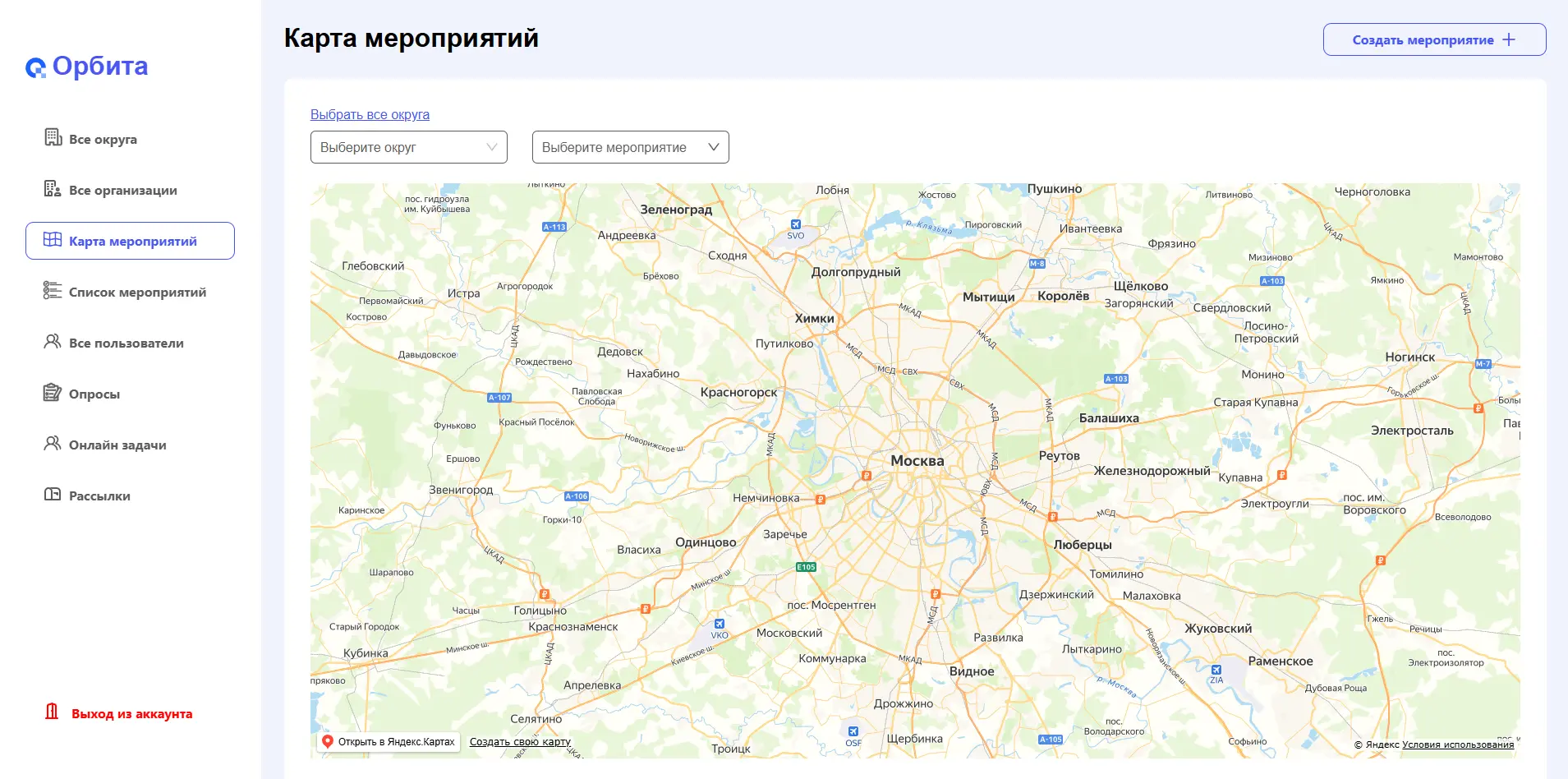Screen dimensions: 1568x779
Task: Click the Химки label on map
Action: coord(814,319)
